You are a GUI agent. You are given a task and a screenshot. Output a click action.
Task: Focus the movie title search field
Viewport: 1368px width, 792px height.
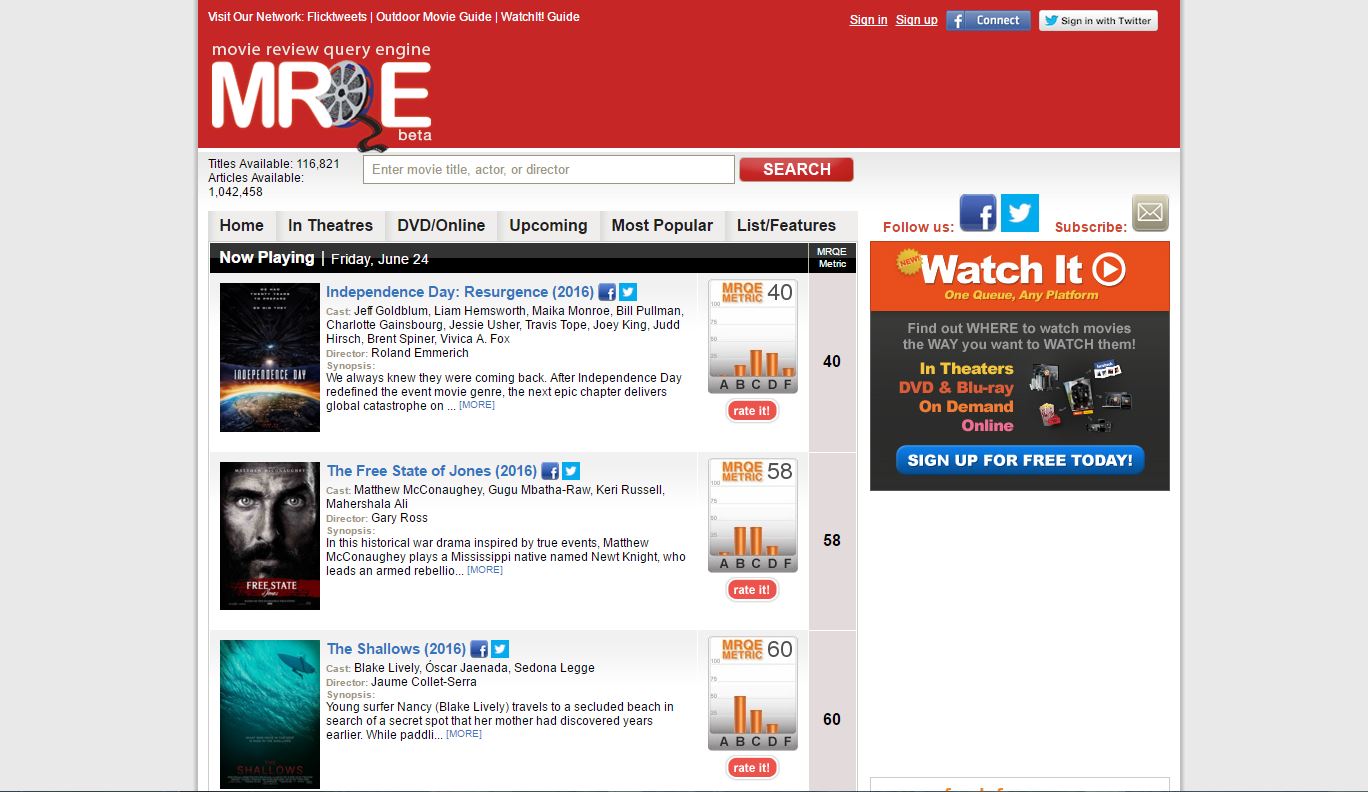(x=549, y=170)
